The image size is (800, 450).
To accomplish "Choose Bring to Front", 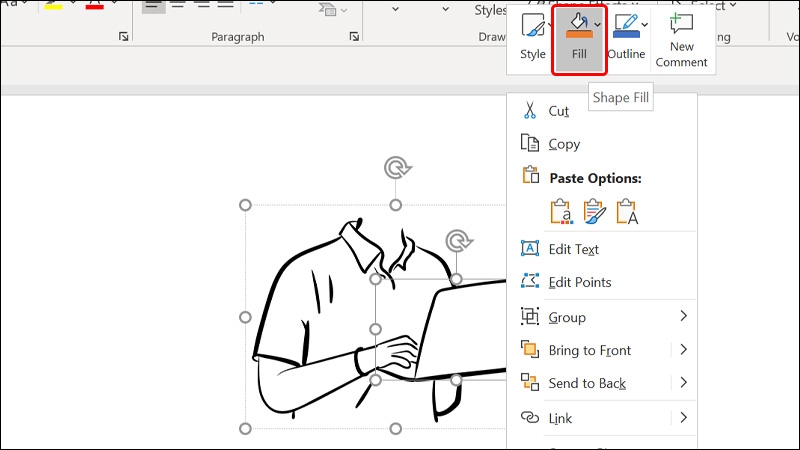I will pos(590,351).
